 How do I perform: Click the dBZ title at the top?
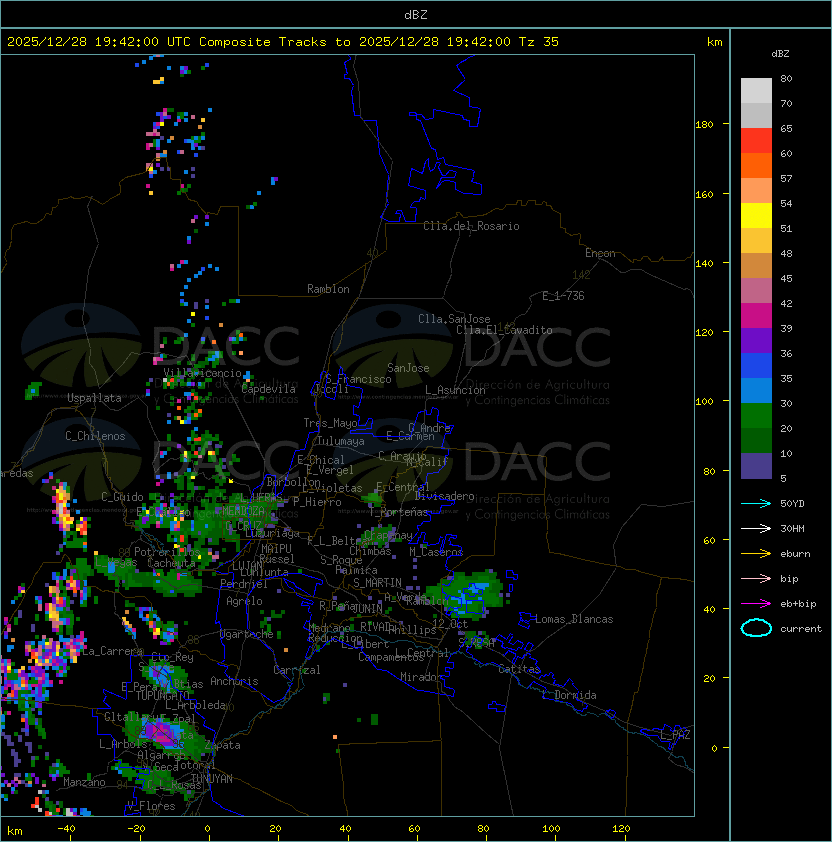click(x=416, y=14)
